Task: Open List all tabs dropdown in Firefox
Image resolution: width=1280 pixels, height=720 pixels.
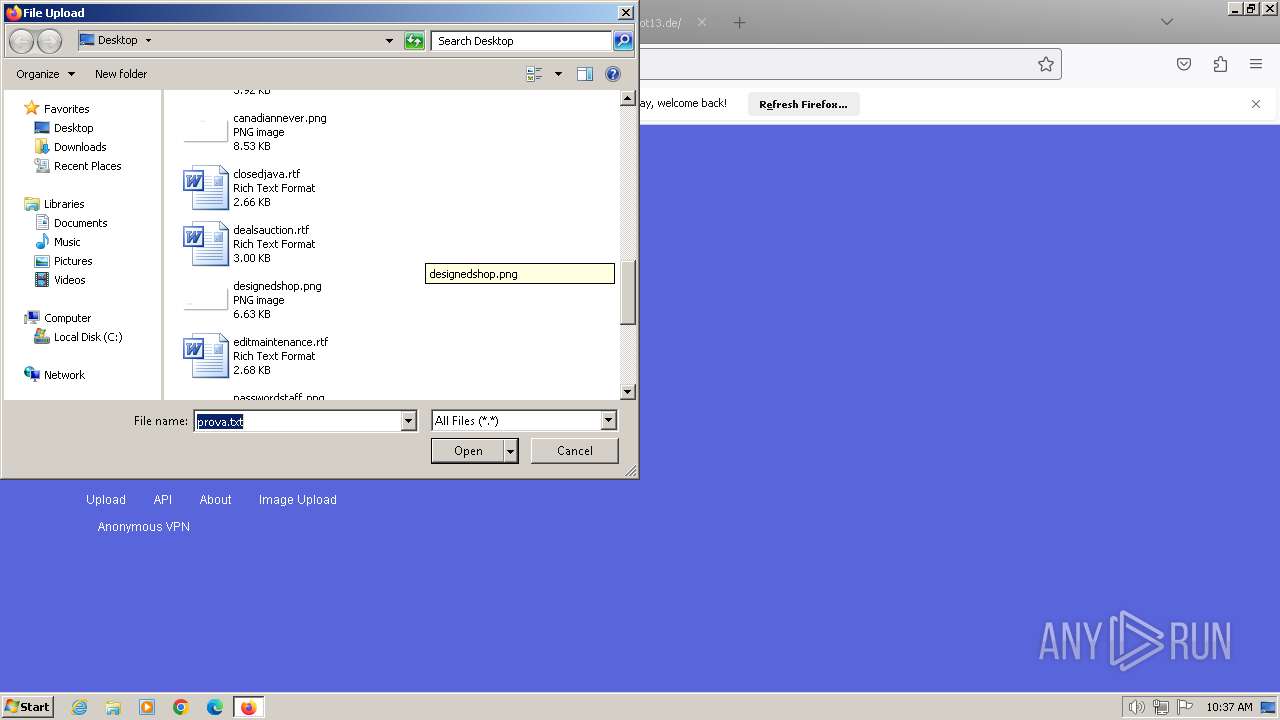Action: click(x=1167, y=22)
